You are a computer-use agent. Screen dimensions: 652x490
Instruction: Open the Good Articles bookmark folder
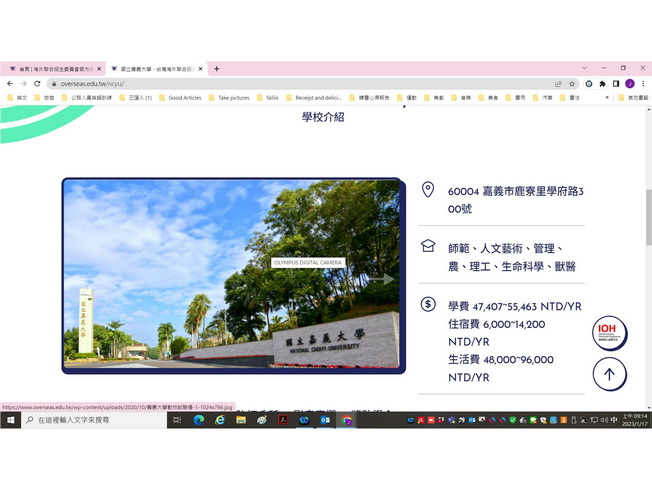tap(180, 98)
